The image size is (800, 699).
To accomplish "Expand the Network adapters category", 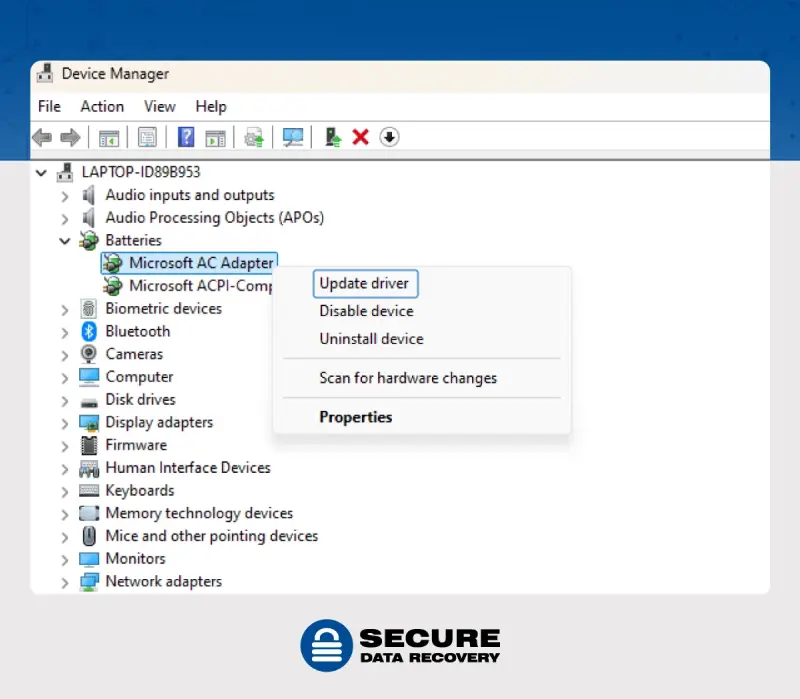I will coord(64,581).
